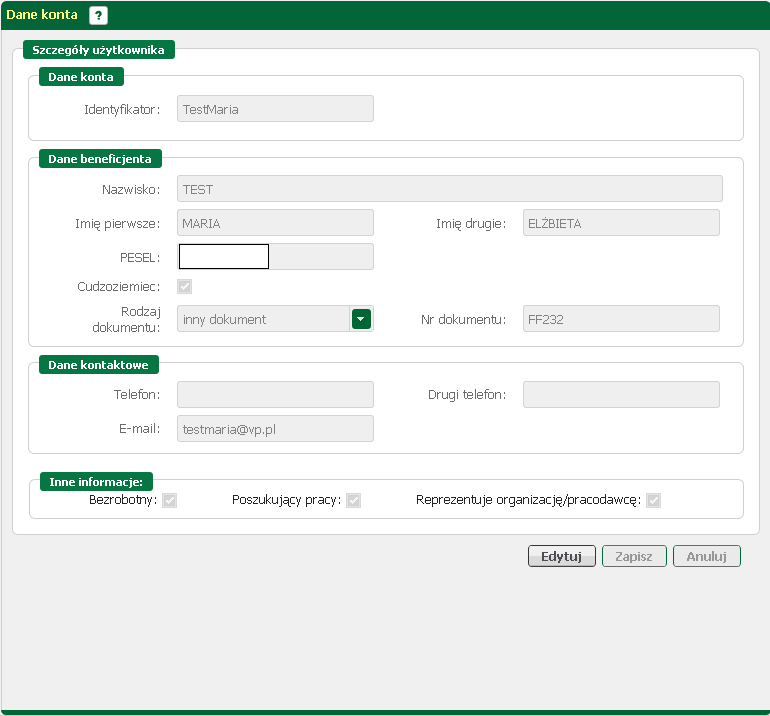Screen dimensions: 770x716
Task: Click the Zapisz button
Action: [634, 556]
